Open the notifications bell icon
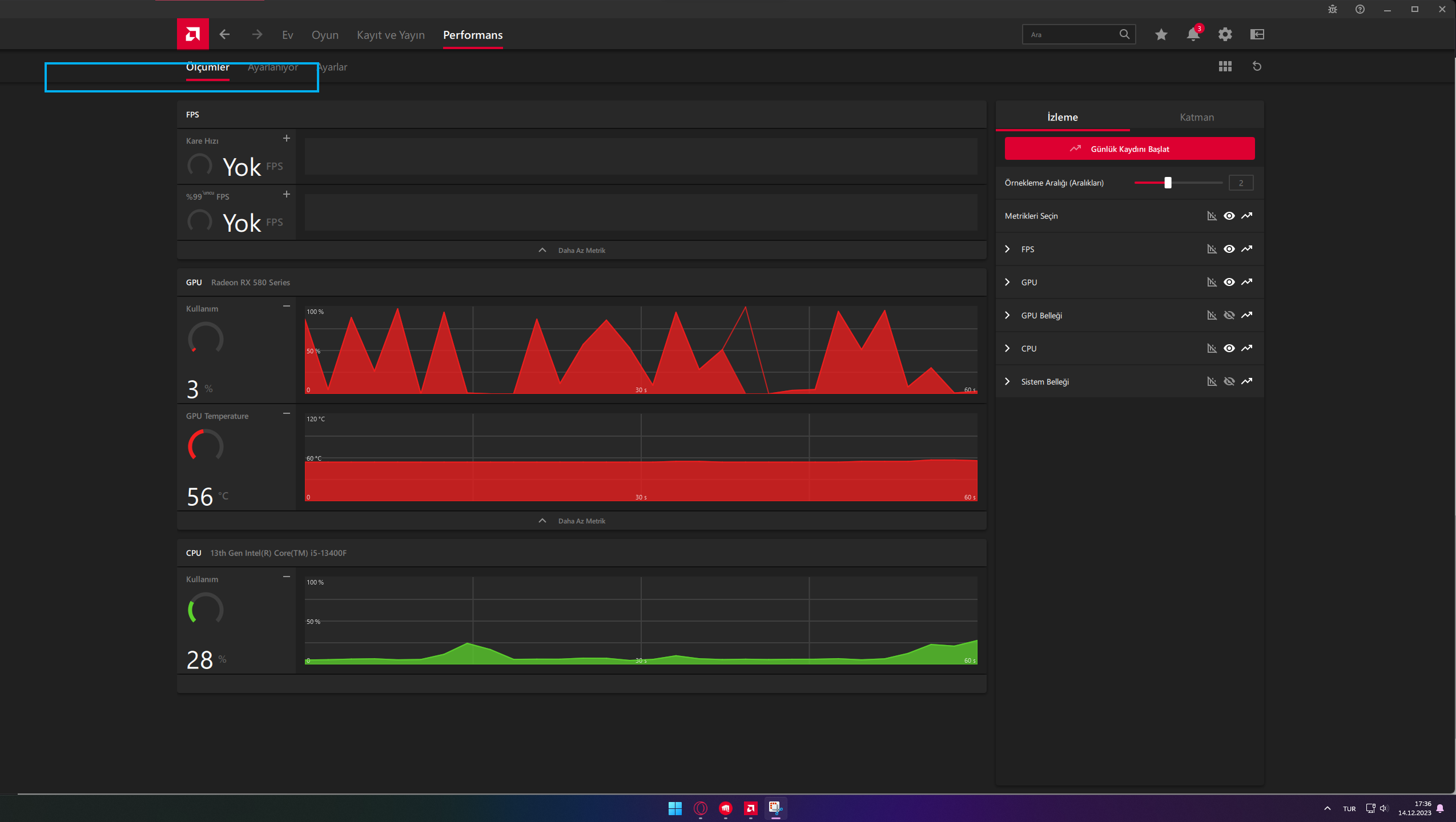The height and width of the screenshot is (822, 1456). point(1193,34)
